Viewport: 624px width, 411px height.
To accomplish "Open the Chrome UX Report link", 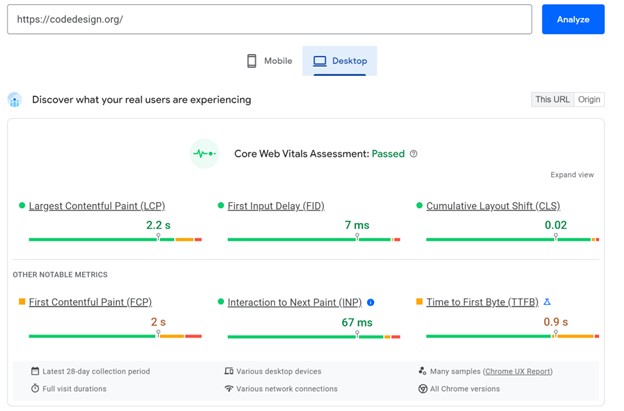I will (517, 371).
